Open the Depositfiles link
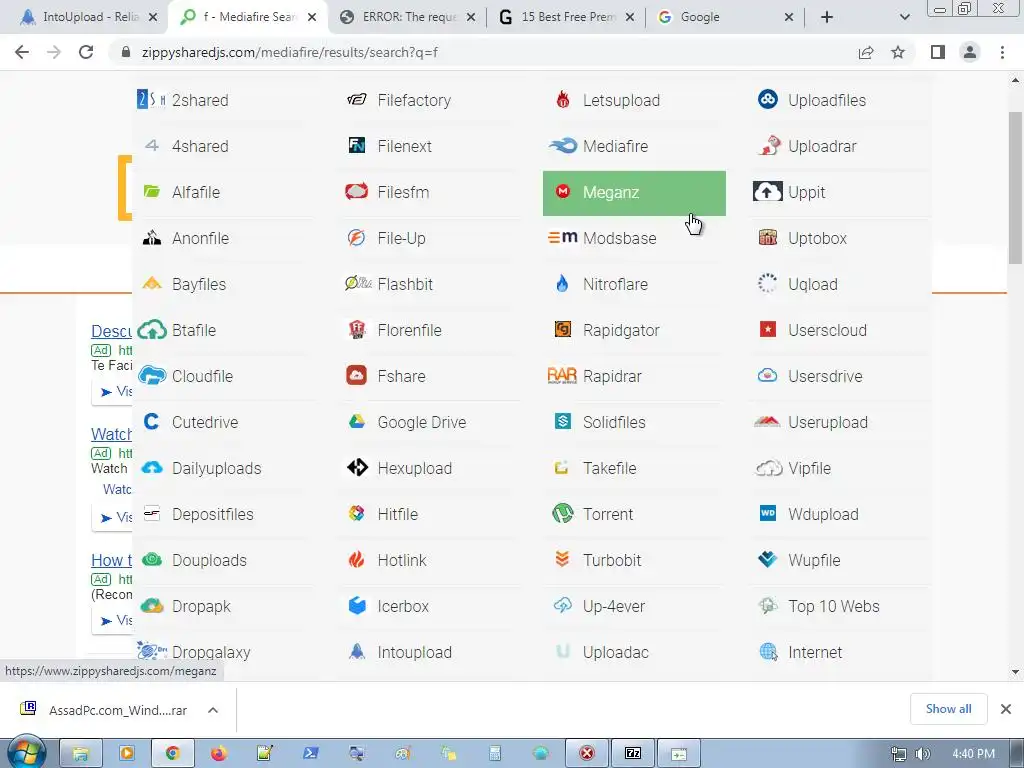Viewport: 1024px width, 768px height. [x=212, y=514]
